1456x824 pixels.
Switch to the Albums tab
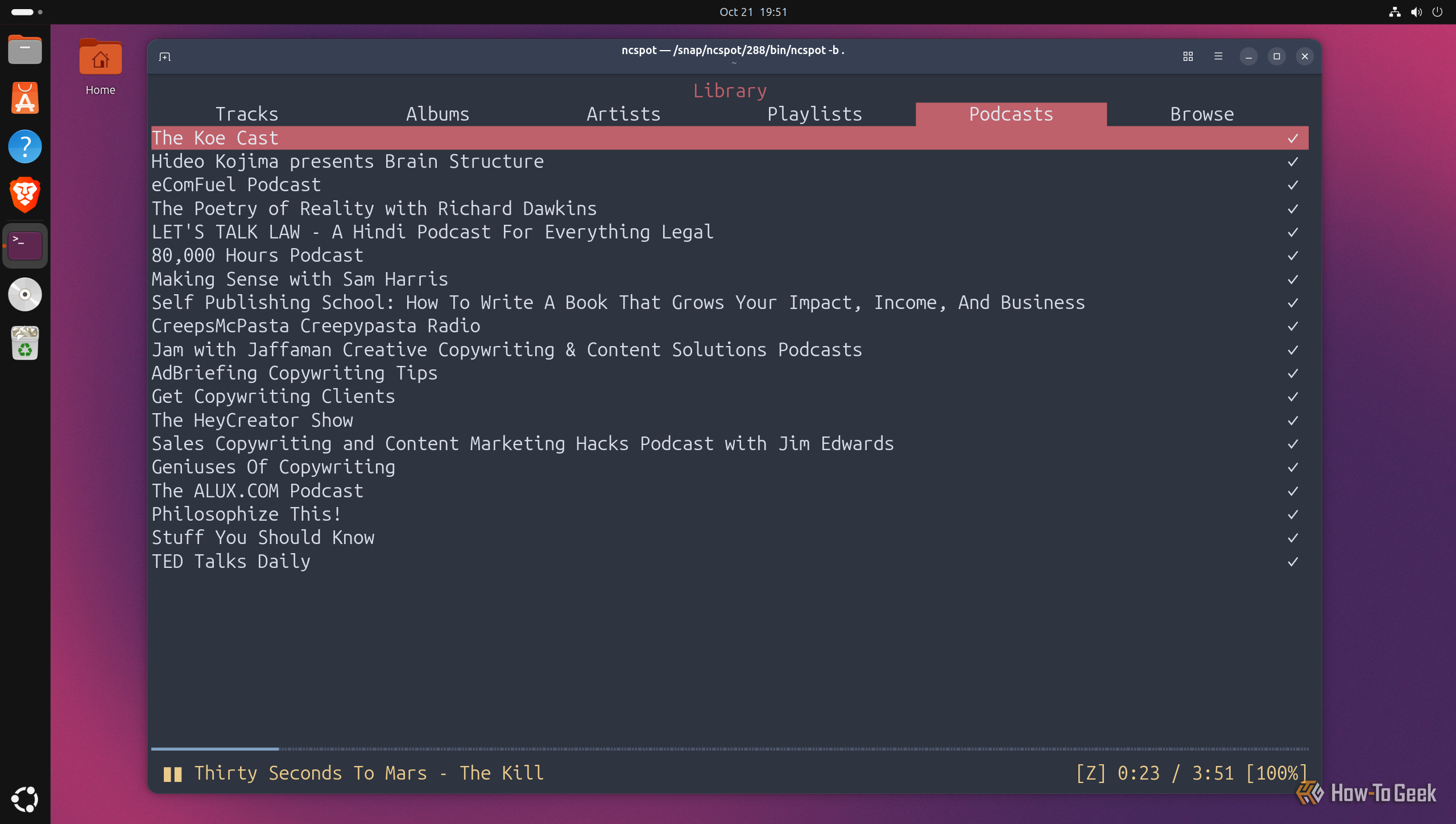(x=438, y=114)
